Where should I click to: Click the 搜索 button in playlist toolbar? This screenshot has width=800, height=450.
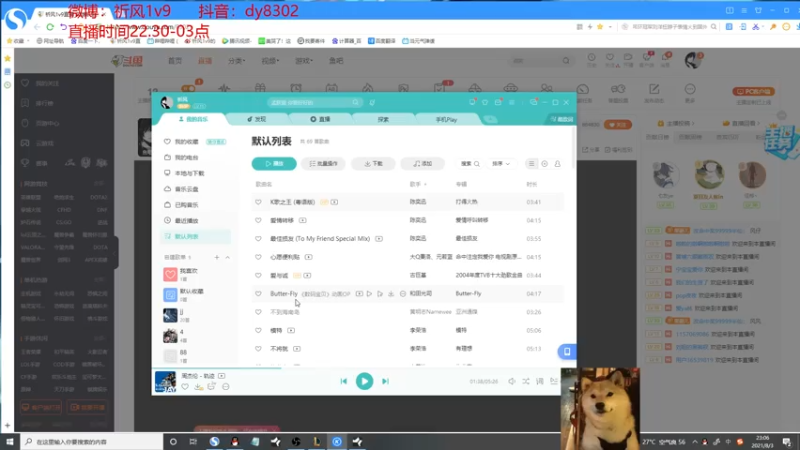tap(470, 164)
